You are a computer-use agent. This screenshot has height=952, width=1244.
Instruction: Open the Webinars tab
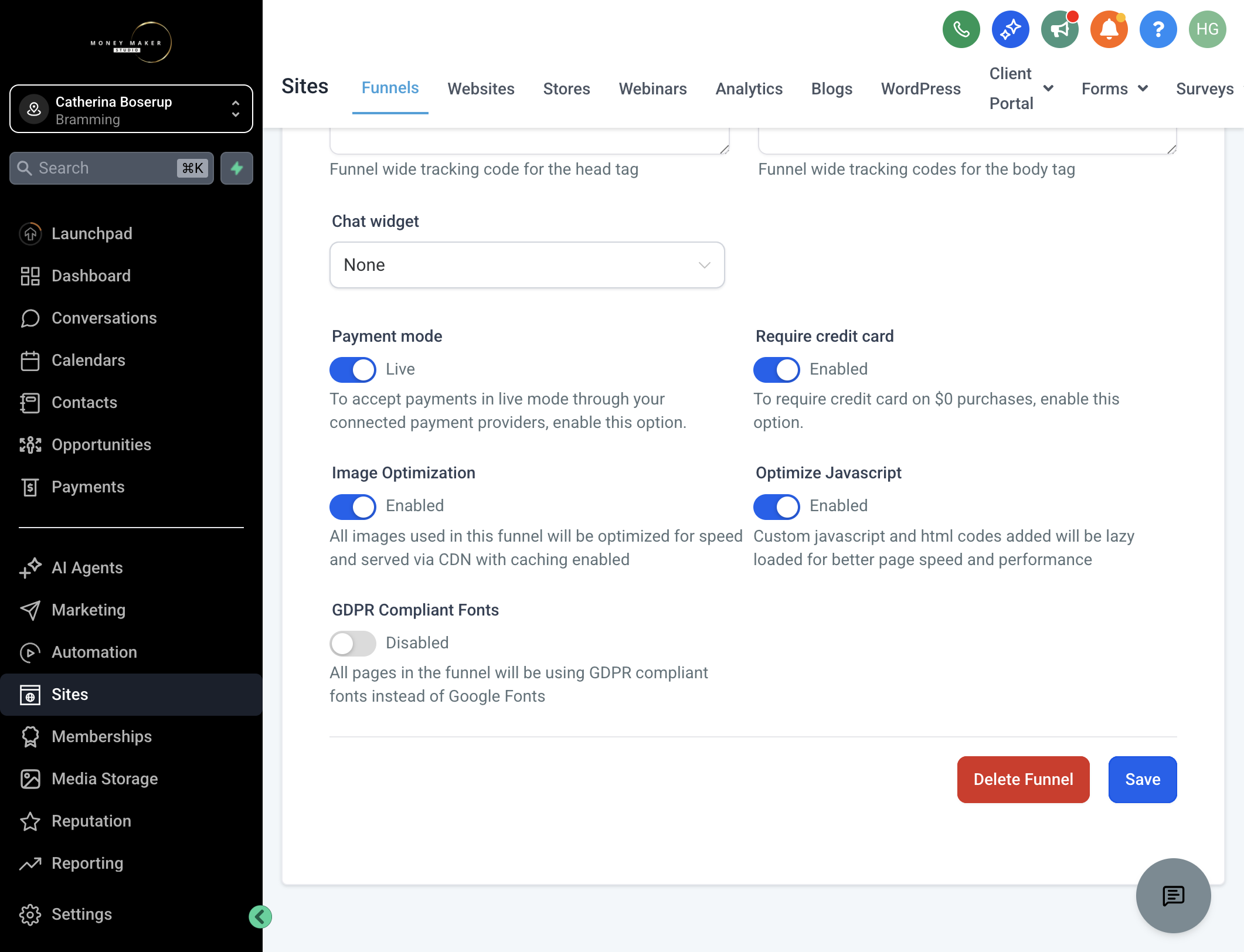[653, 89]
